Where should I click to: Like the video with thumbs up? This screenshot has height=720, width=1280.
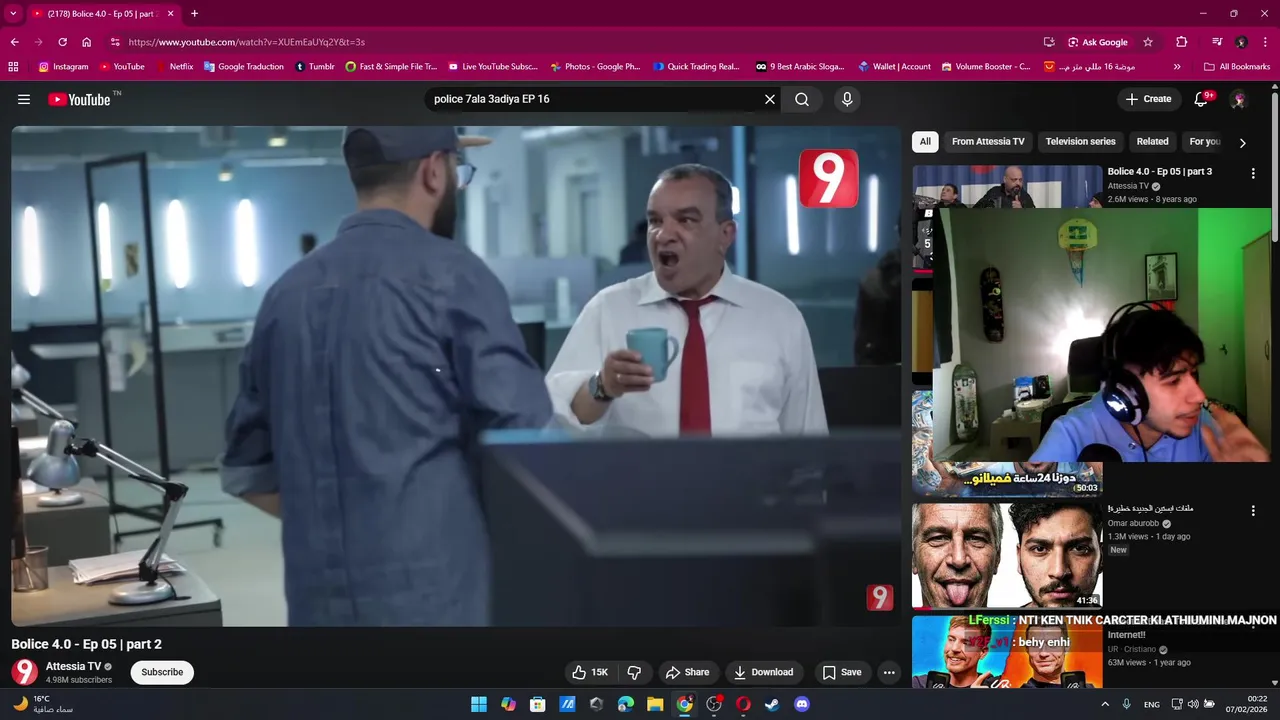tap(590, 672)
